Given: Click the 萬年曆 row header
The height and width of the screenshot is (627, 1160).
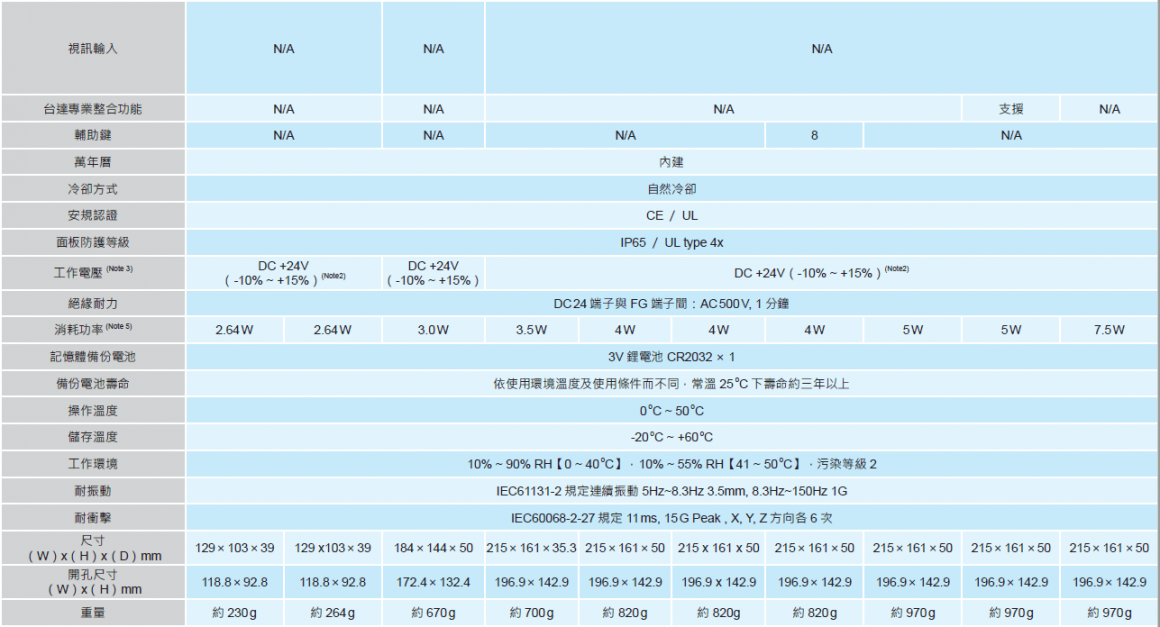Looking at the screenshot, I should 93,162.
